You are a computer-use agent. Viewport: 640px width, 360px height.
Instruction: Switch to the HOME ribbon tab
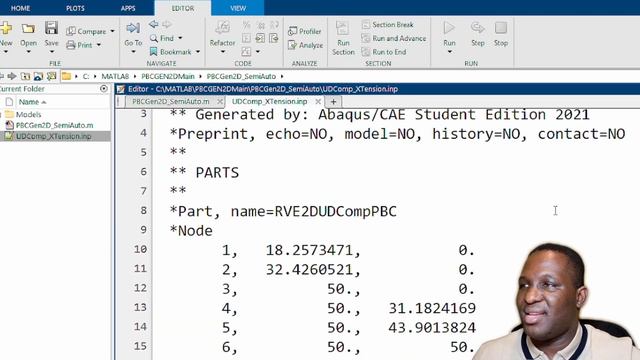(20, 8)
